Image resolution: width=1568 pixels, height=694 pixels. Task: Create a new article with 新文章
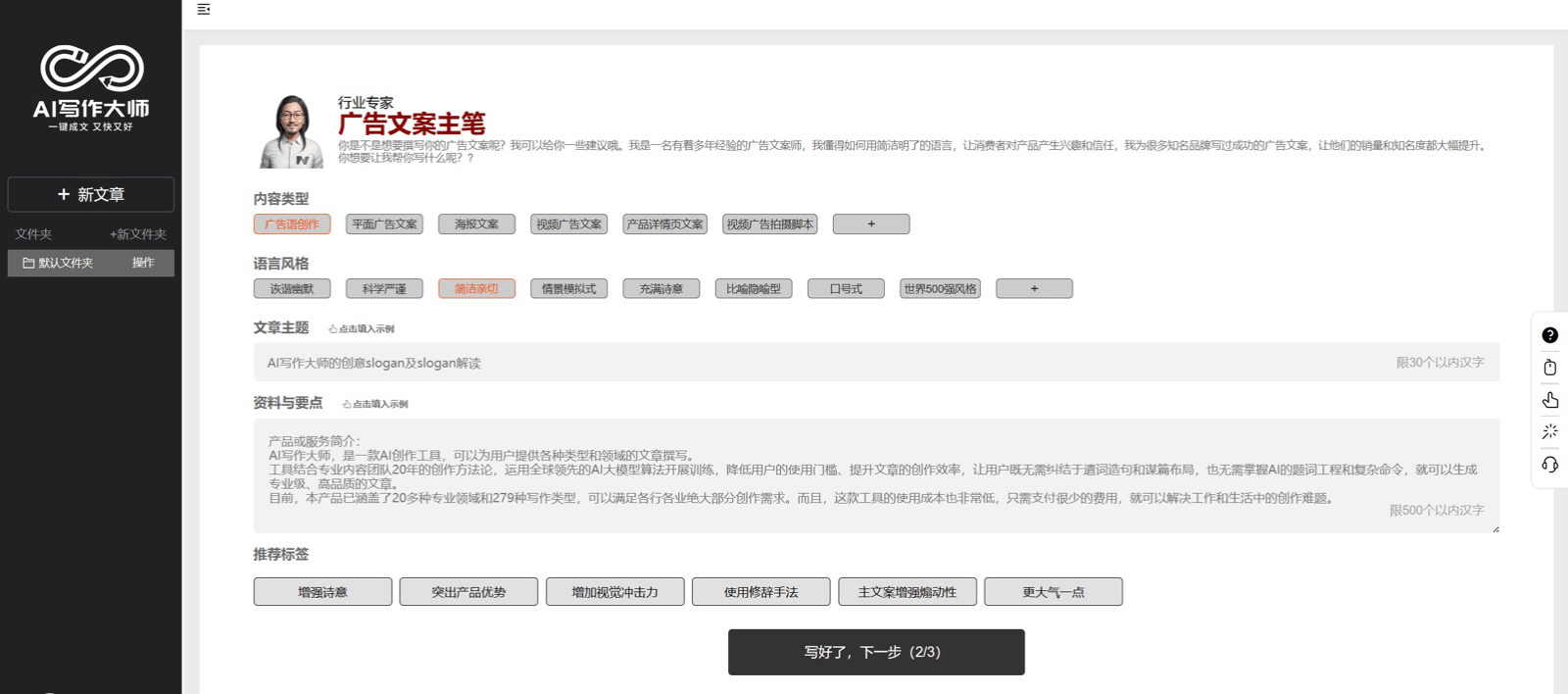tap(91, 194)
